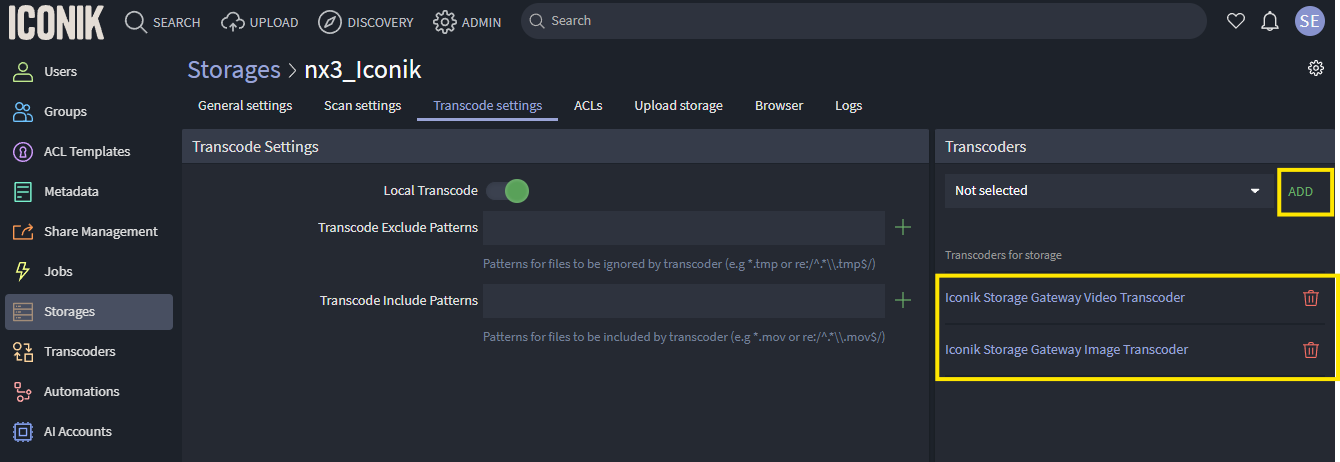The width and height of the screenshot is (1340, 462).
Task: Click the Transcode Settings panel header
Action: coord(556,146)
